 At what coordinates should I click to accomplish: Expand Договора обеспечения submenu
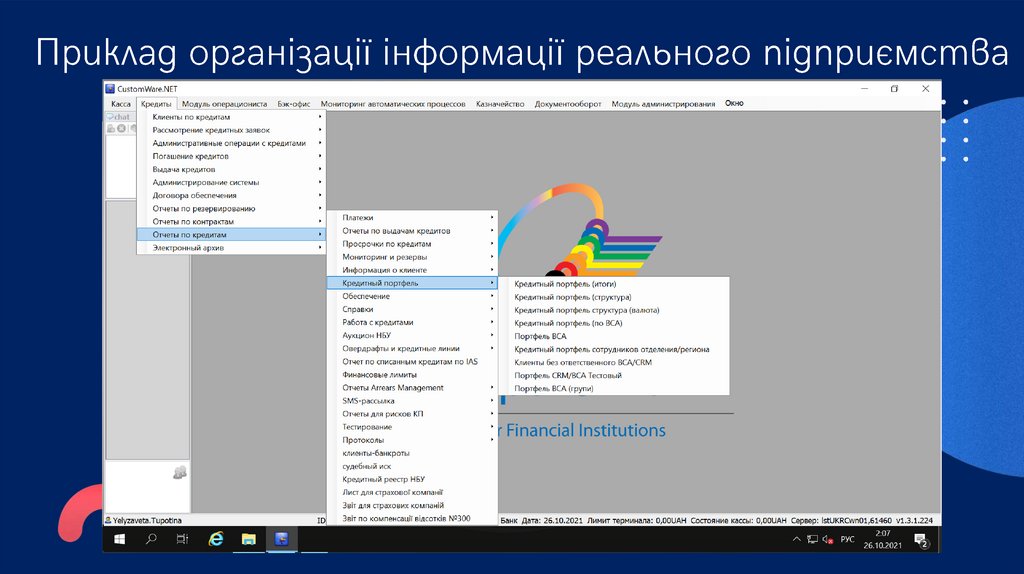coord(231,195)
